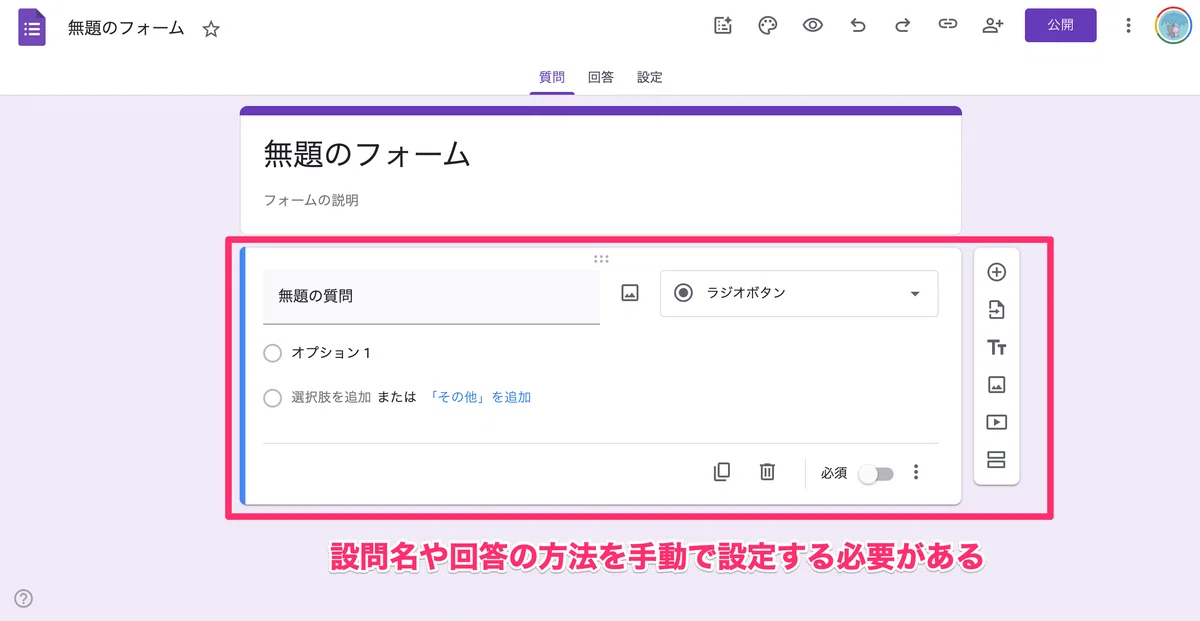Open the Google Forms home icon

pos(33,27)
